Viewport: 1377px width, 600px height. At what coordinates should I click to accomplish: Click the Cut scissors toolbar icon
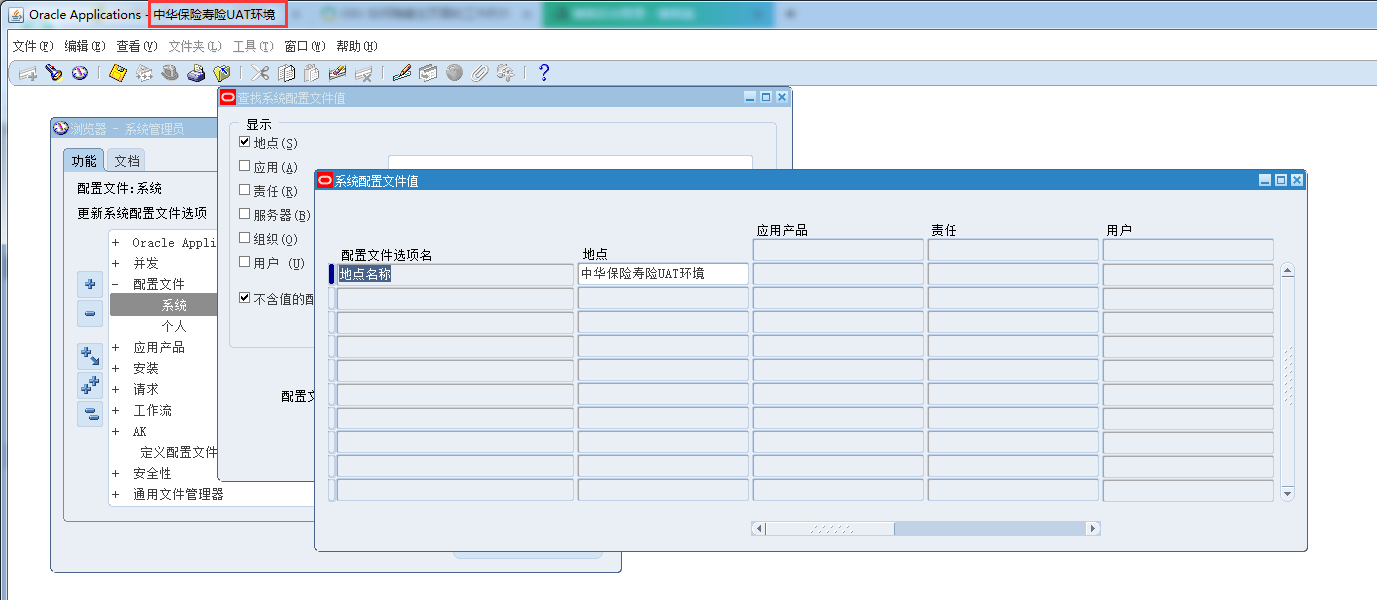(x=260, y=73)
